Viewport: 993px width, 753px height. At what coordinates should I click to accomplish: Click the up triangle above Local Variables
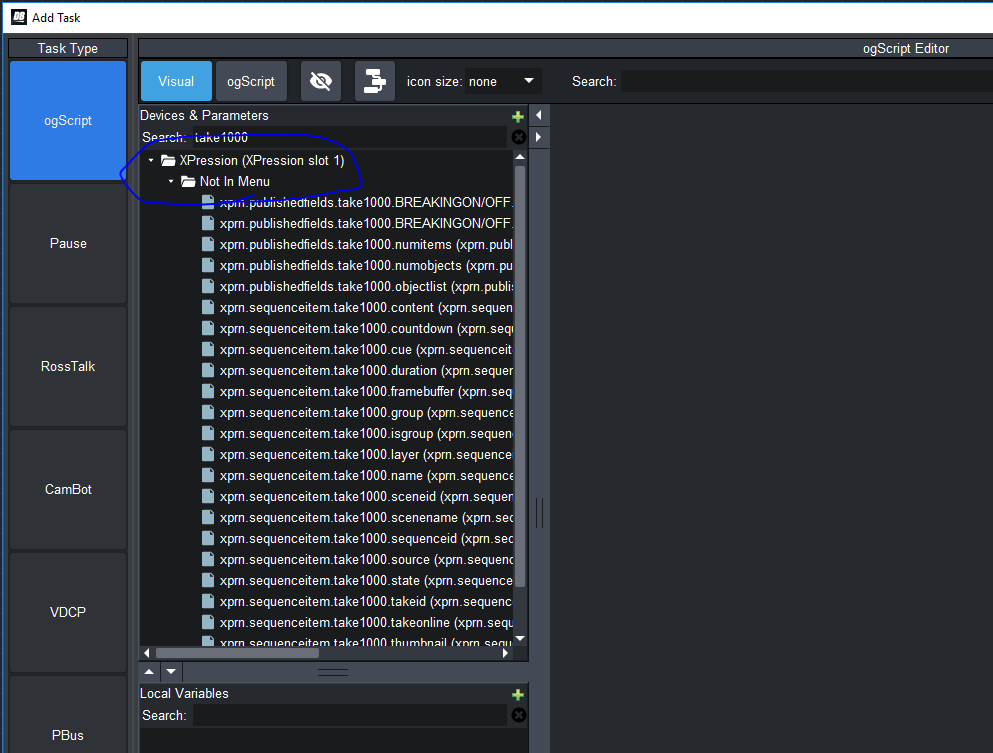coord(149,671)
